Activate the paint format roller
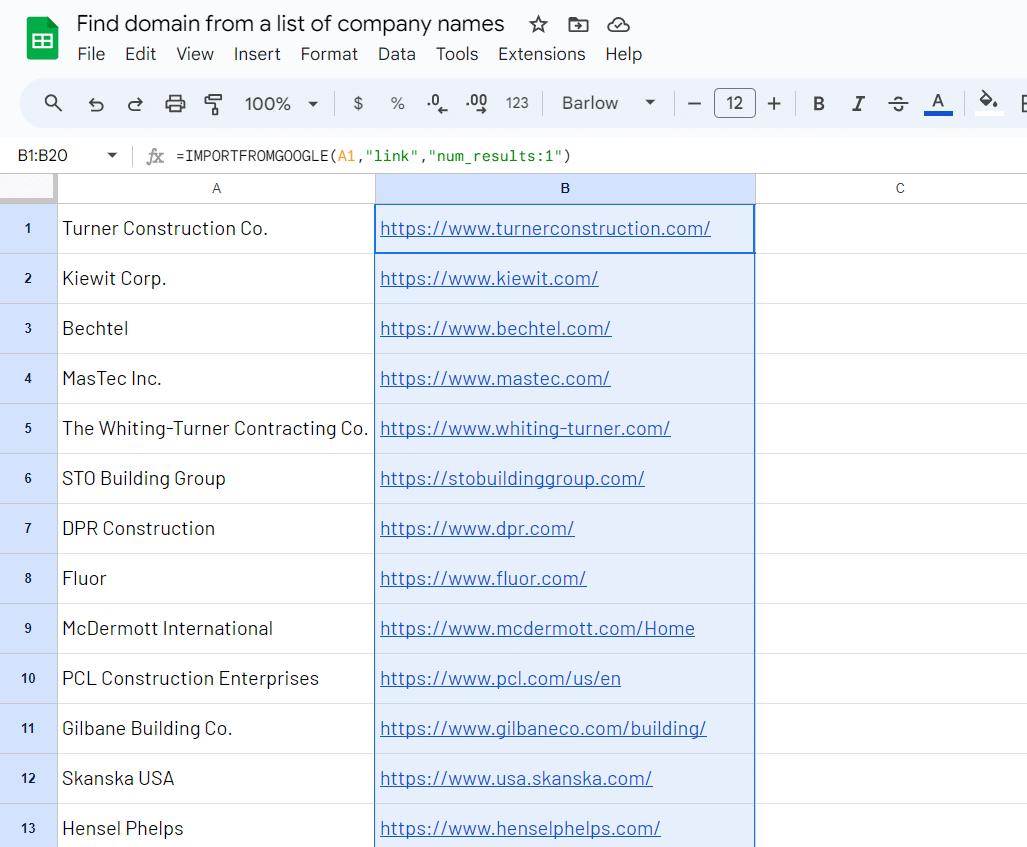This screenshot has width=1027, height=847. (213, 103)
